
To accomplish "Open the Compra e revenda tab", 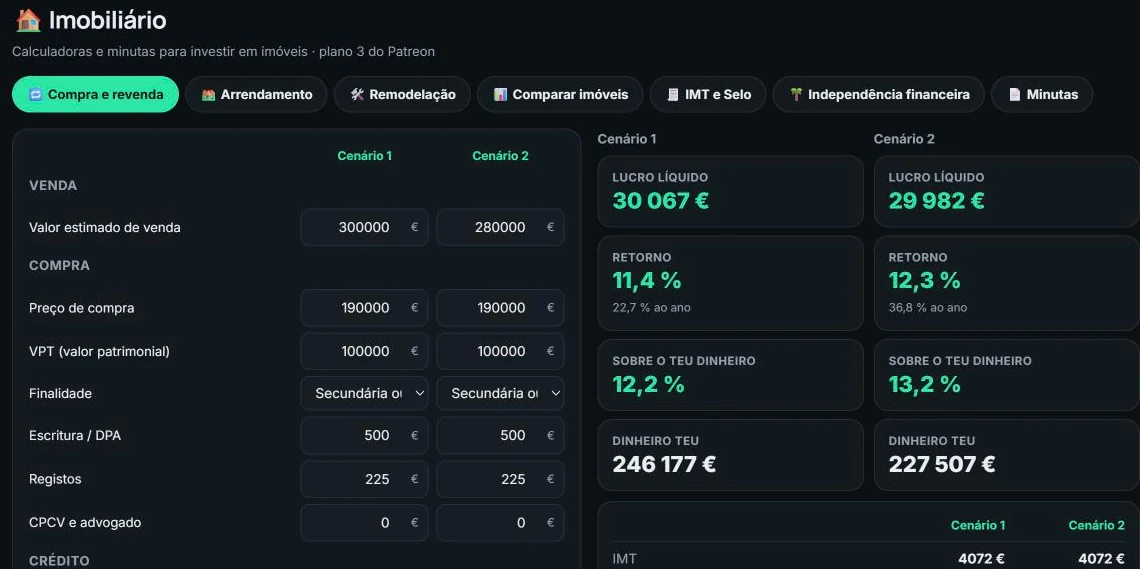I will pos(95,94).
